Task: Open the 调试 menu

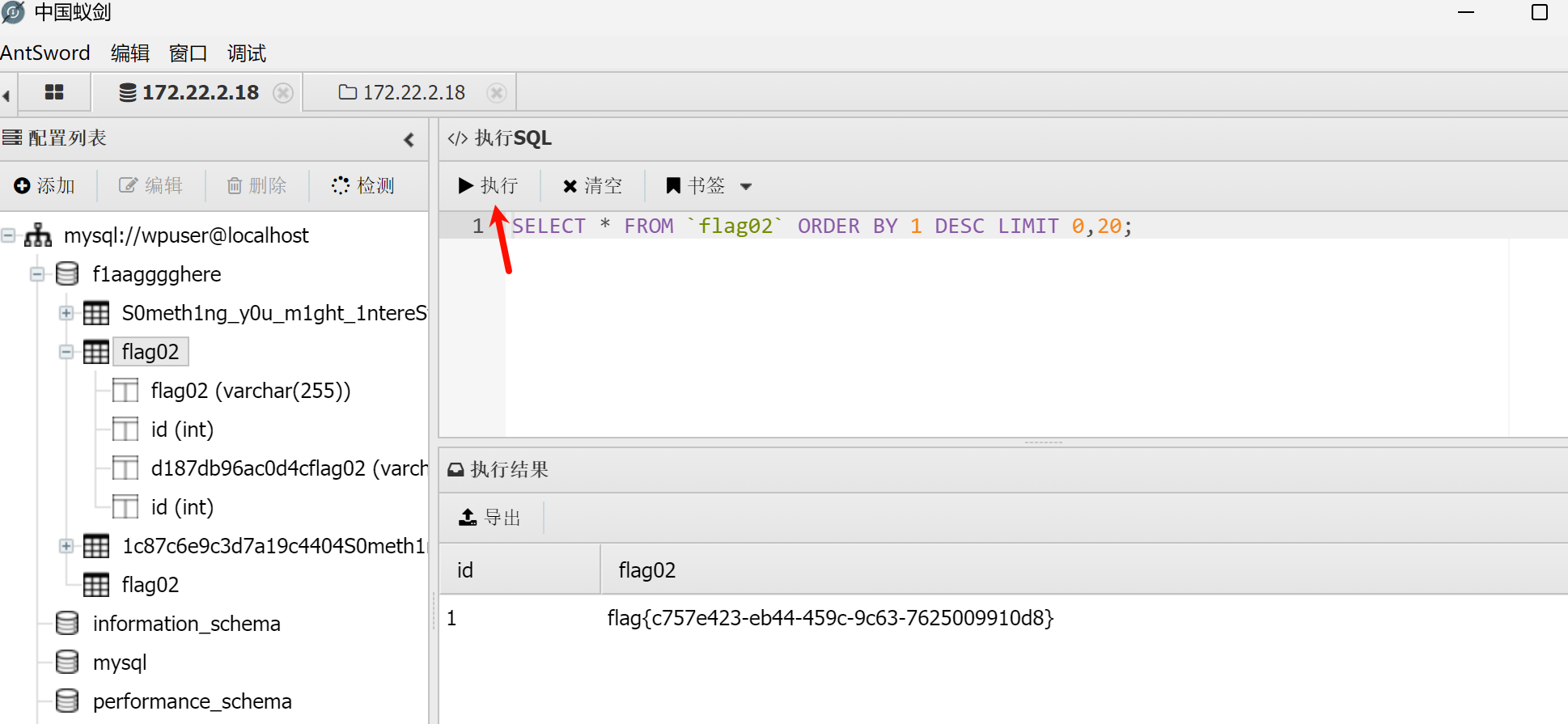Action: click(246, 53)
